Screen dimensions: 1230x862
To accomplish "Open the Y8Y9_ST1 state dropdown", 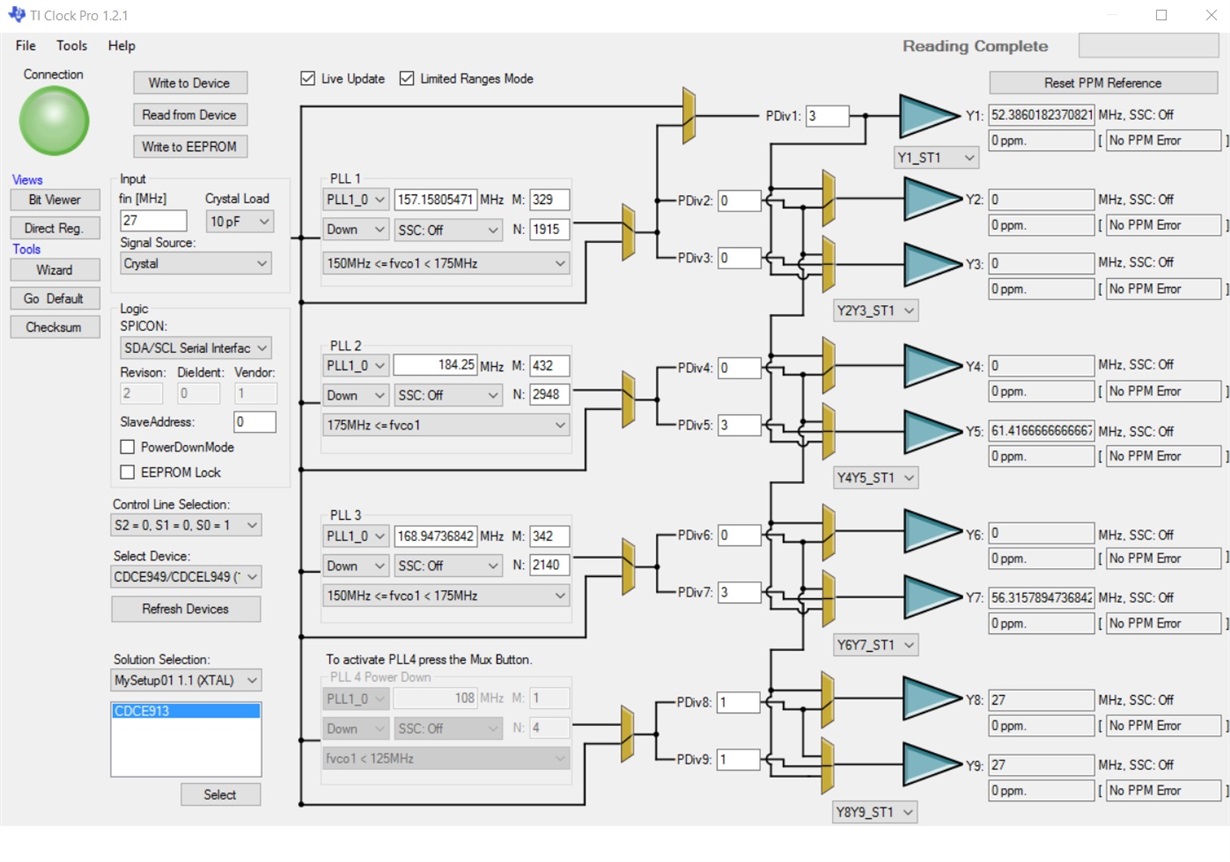I will tap(876, 812).
